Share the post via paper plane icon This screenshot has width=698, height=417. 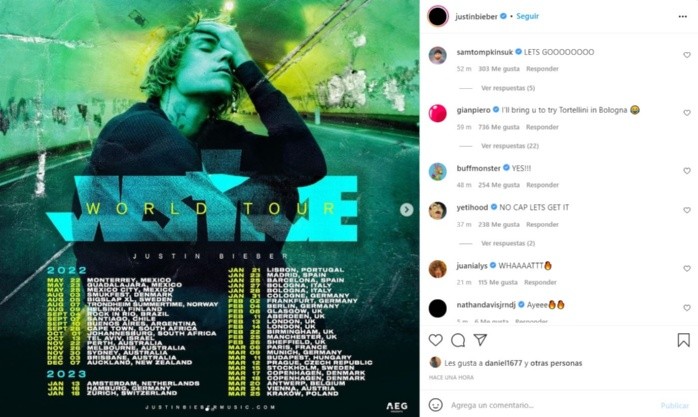[480, 340]
